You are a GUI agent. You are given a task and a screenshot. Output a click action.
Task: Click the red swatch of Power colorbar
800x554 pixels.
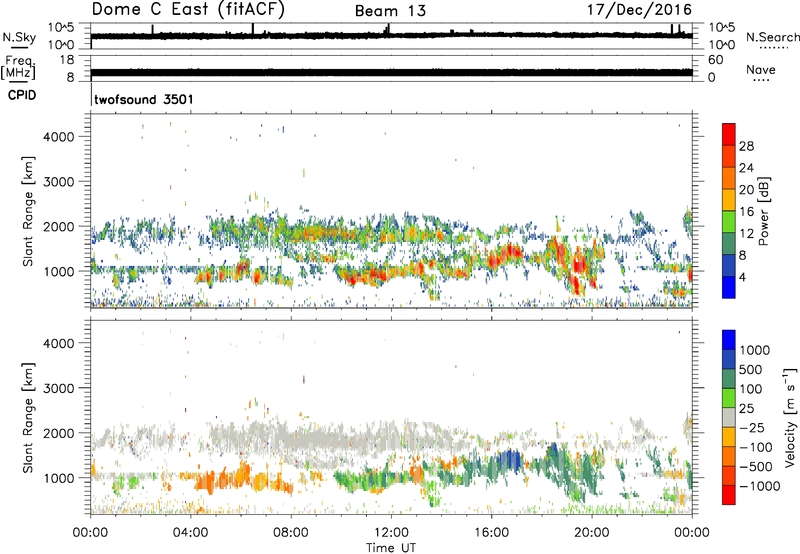[729, 134]
